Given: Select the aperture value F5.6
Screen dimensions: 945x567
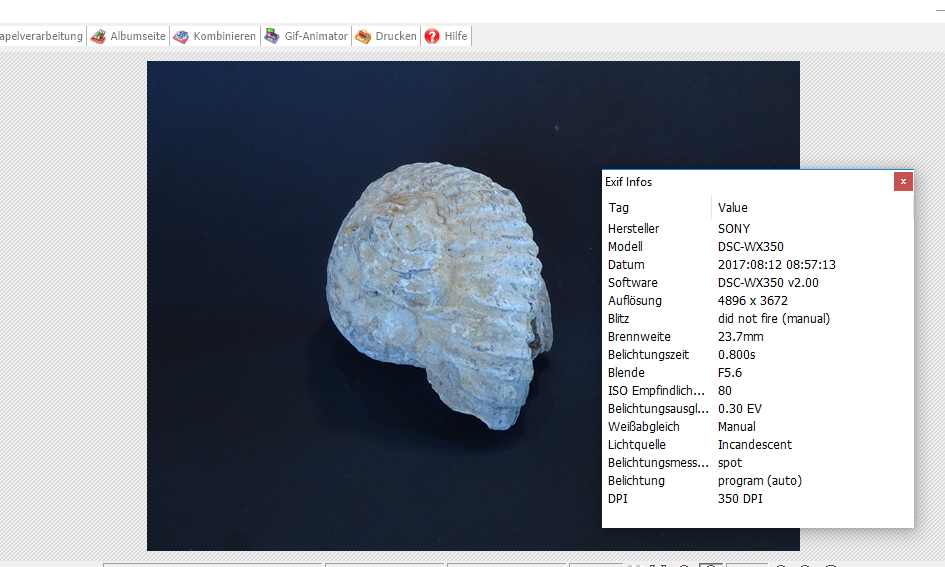Looking at the screenshot, I should coord(730,373).
